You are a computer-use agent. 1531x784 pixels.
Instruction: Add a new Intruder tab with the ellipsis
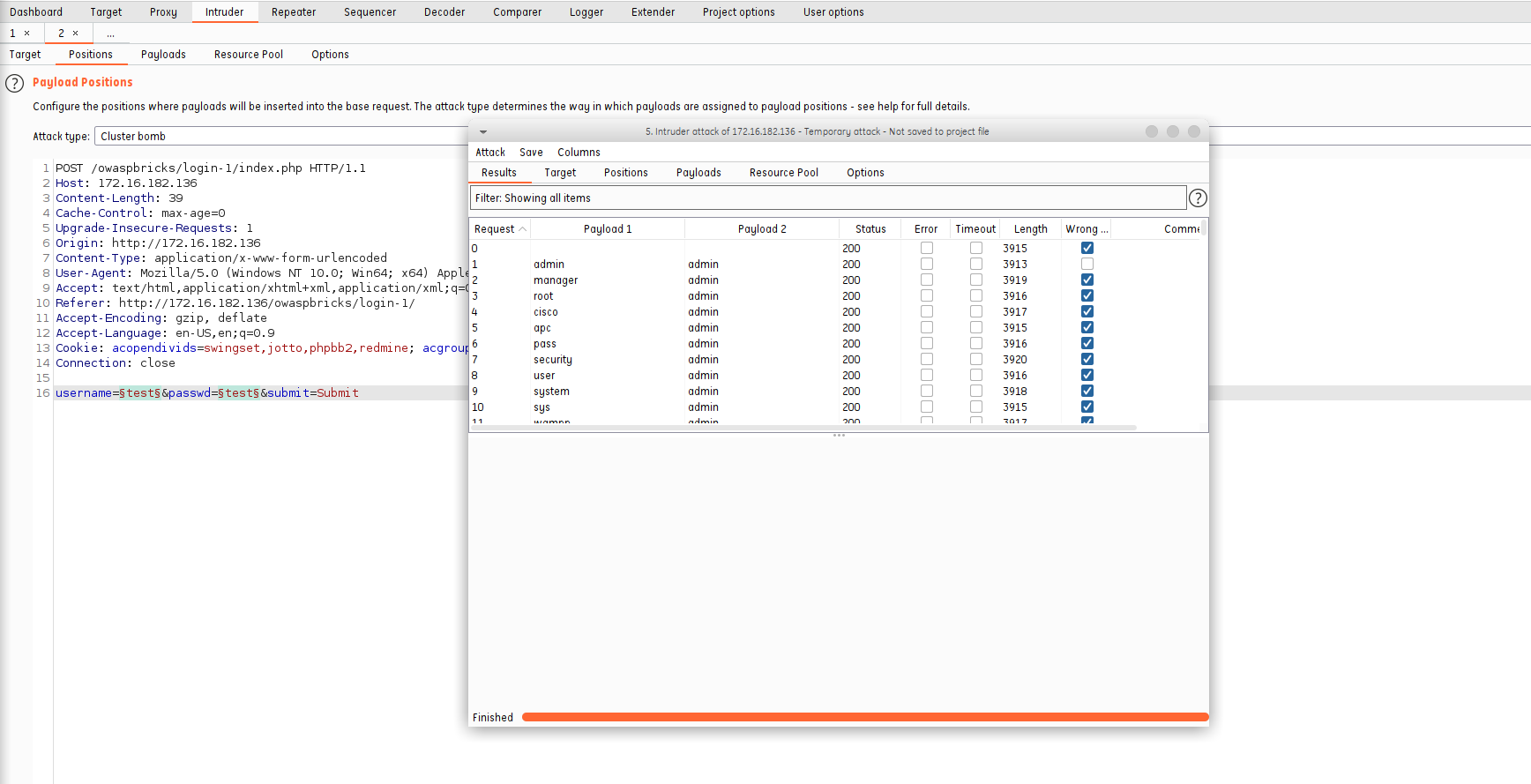(x=110, y=34)
